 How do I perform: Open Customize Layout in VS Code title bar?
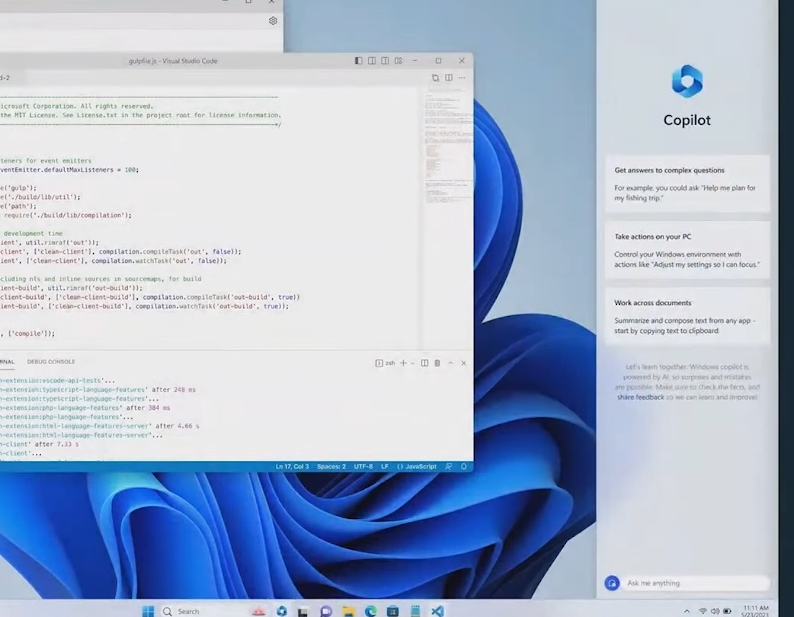tap(399, 61)
